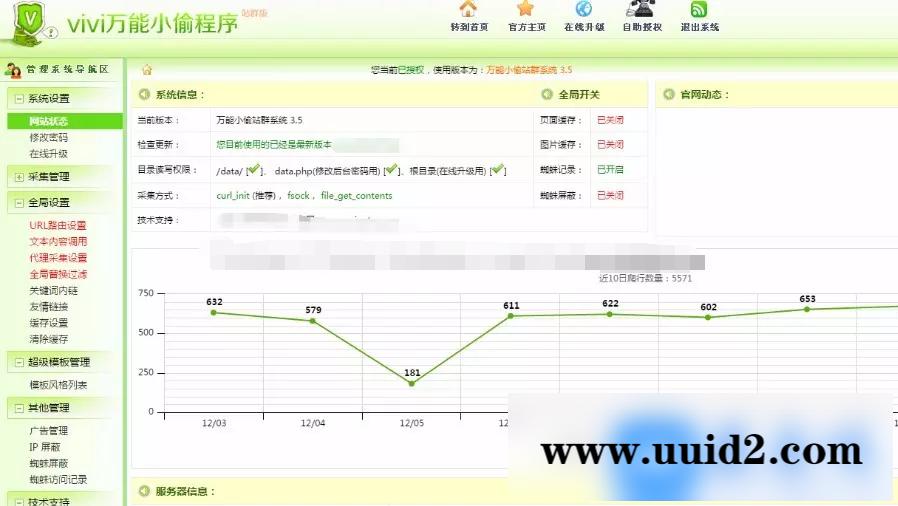Click the chart data point labeled 611
The image size is (898, 506).
[510, 316]
